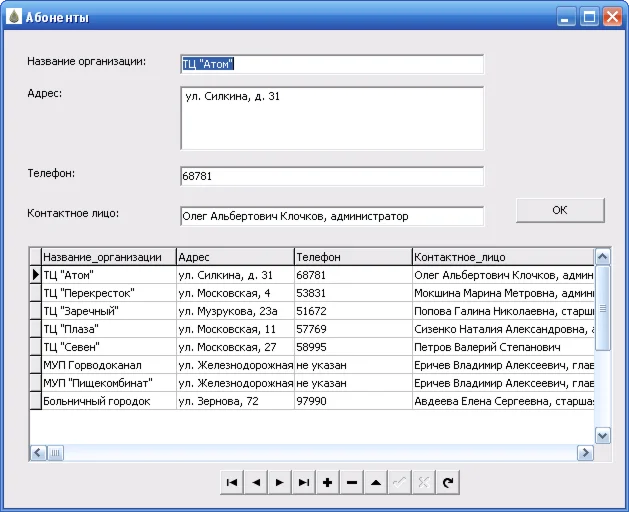
Task: Refresh data with the navigator reload button
Action: coord(448,482)
